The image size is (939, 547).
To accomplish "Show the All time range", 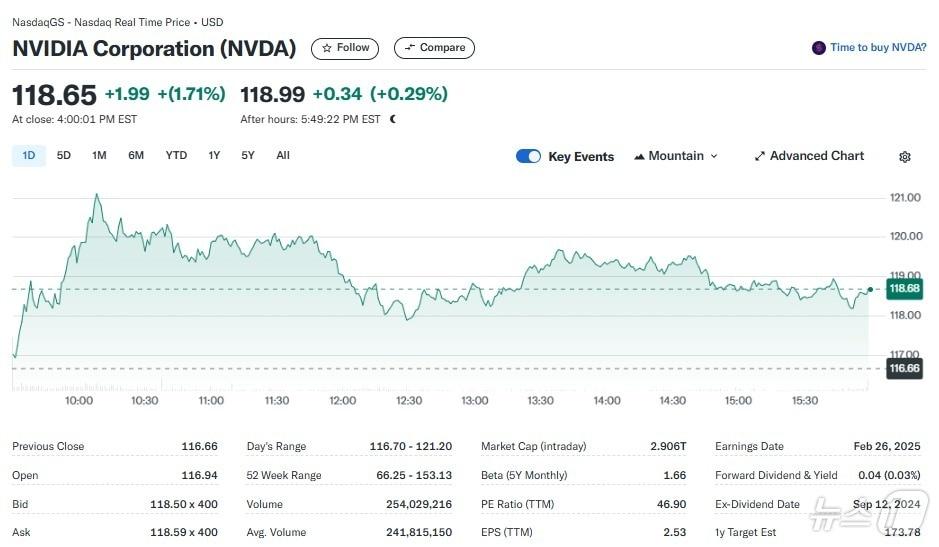I will (283, 156).
